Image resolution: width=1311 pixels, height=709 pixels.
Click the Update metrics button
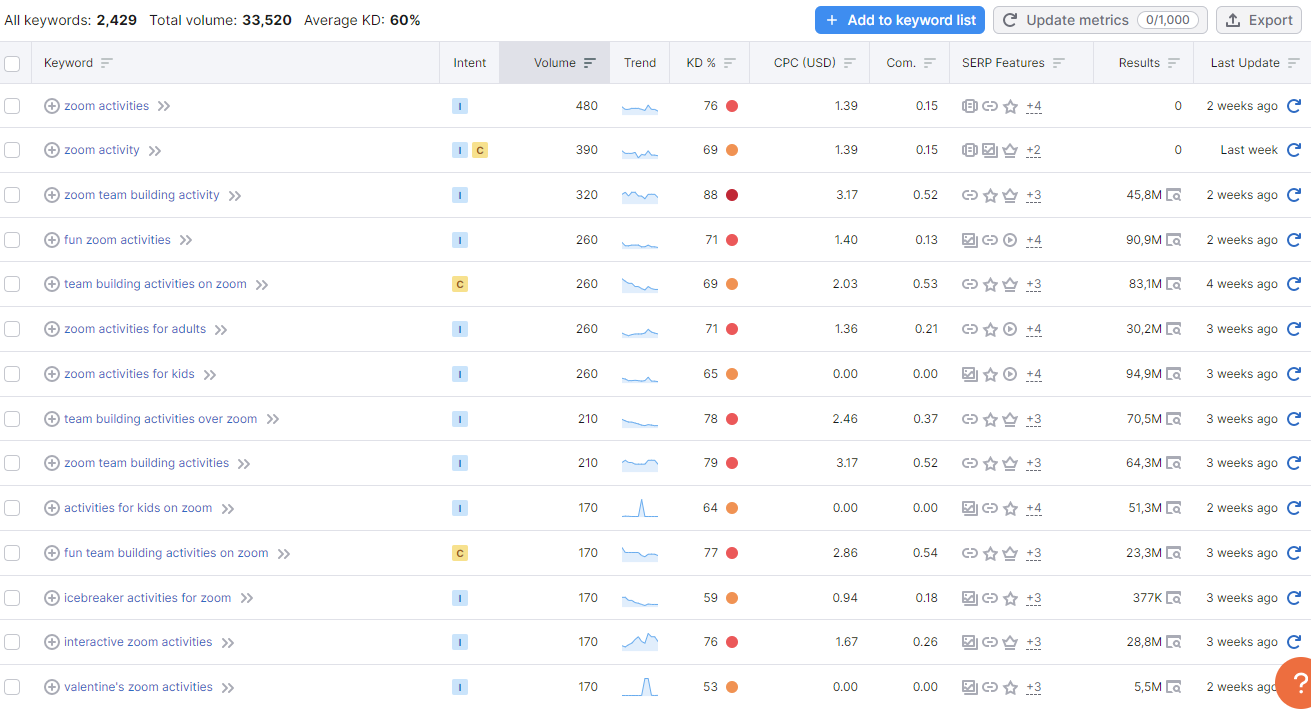coord(1100,20)
